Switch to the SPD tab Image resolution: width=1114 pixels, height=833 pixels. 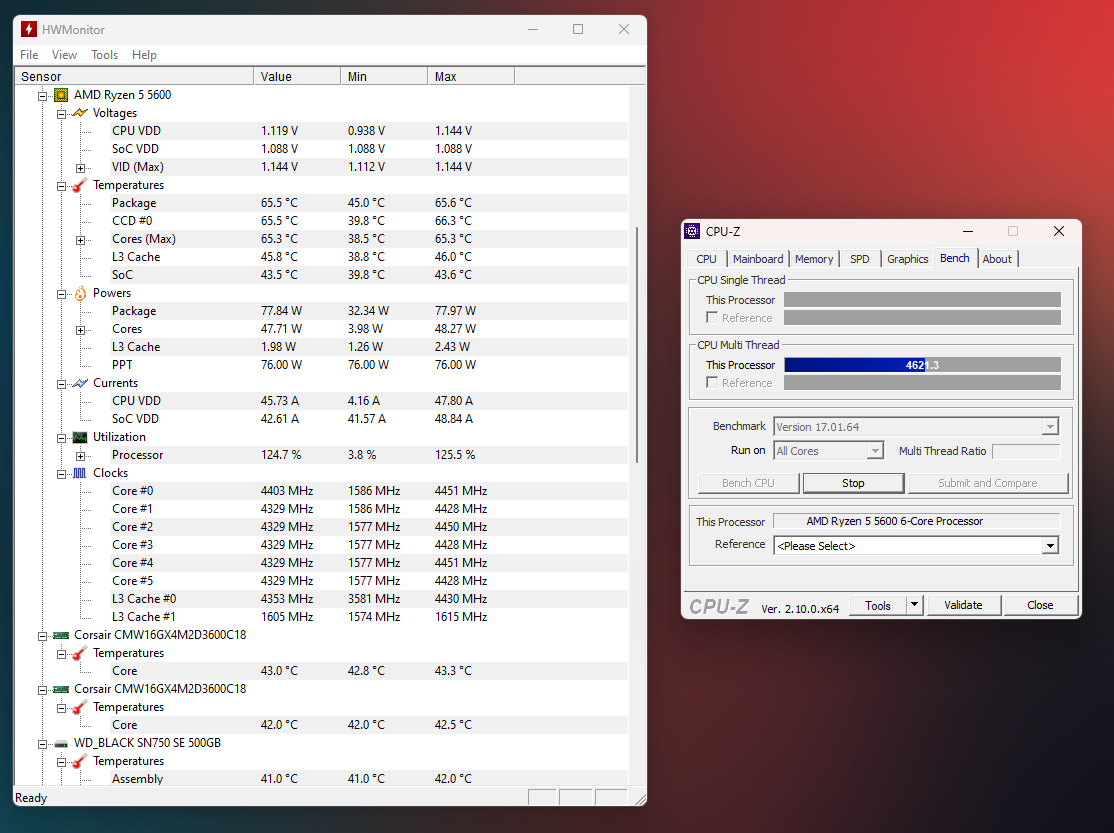860,259
